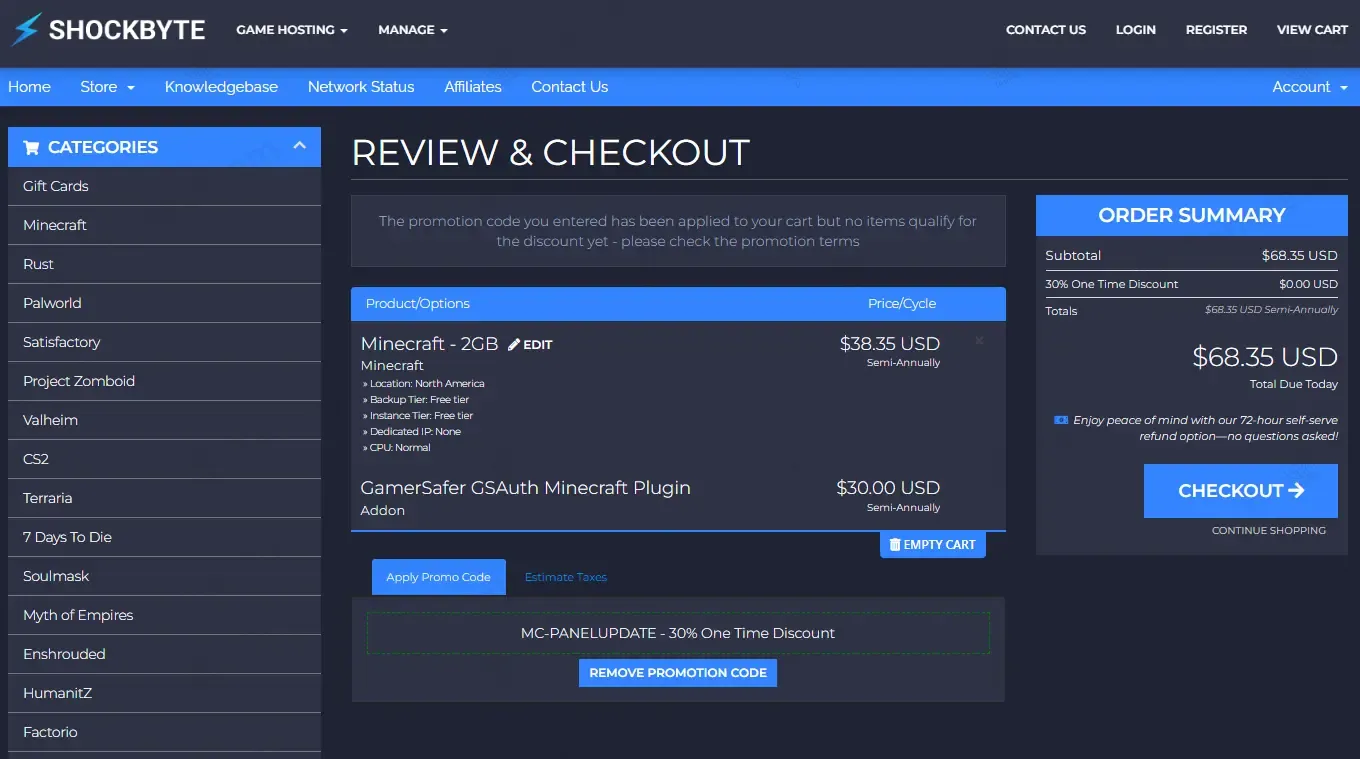This screenshot has height=759, width=1360.
Task: Open the Account dropdown menu
Action: pyautogui.click(x=1309, y=87)
